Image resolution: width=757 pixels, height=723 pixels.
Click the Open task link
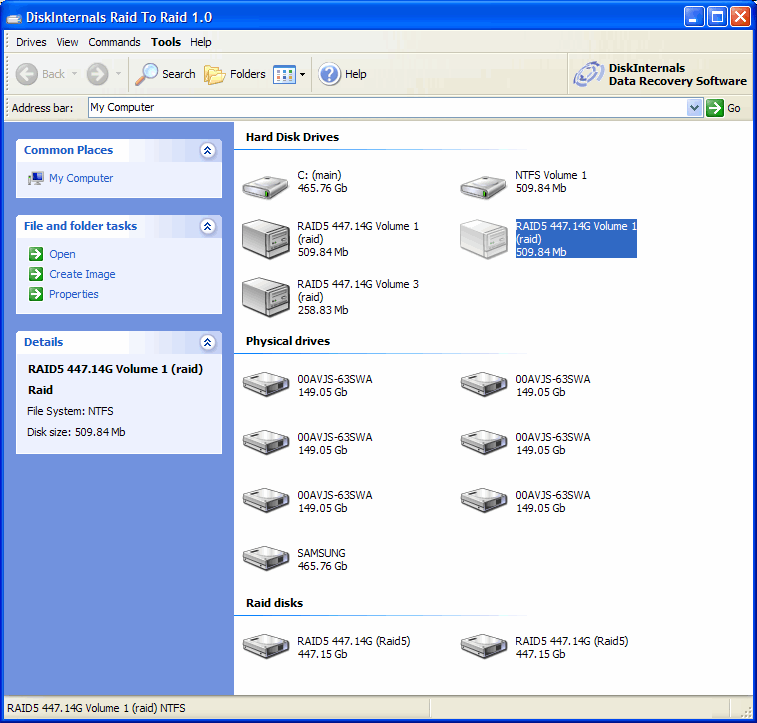(x=62, y=254)
